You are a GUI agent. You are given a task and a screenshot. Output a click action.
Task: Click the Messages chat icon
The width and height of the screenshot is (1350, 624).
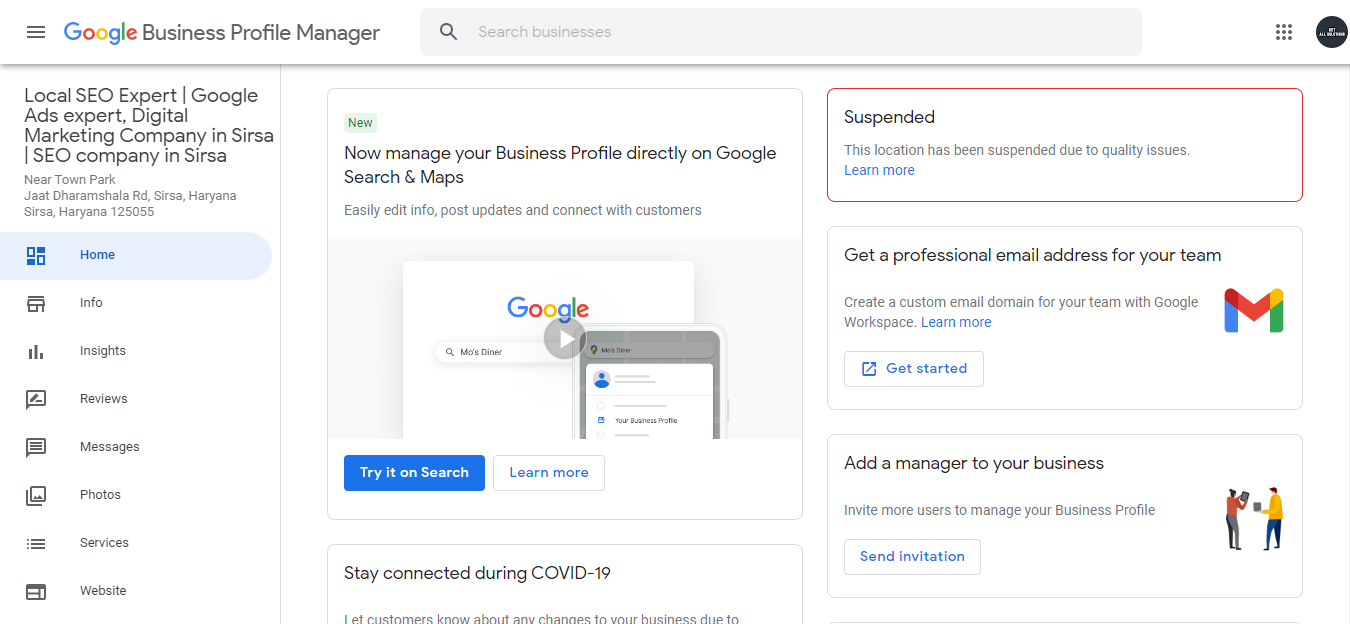click(x=36, y=447)
